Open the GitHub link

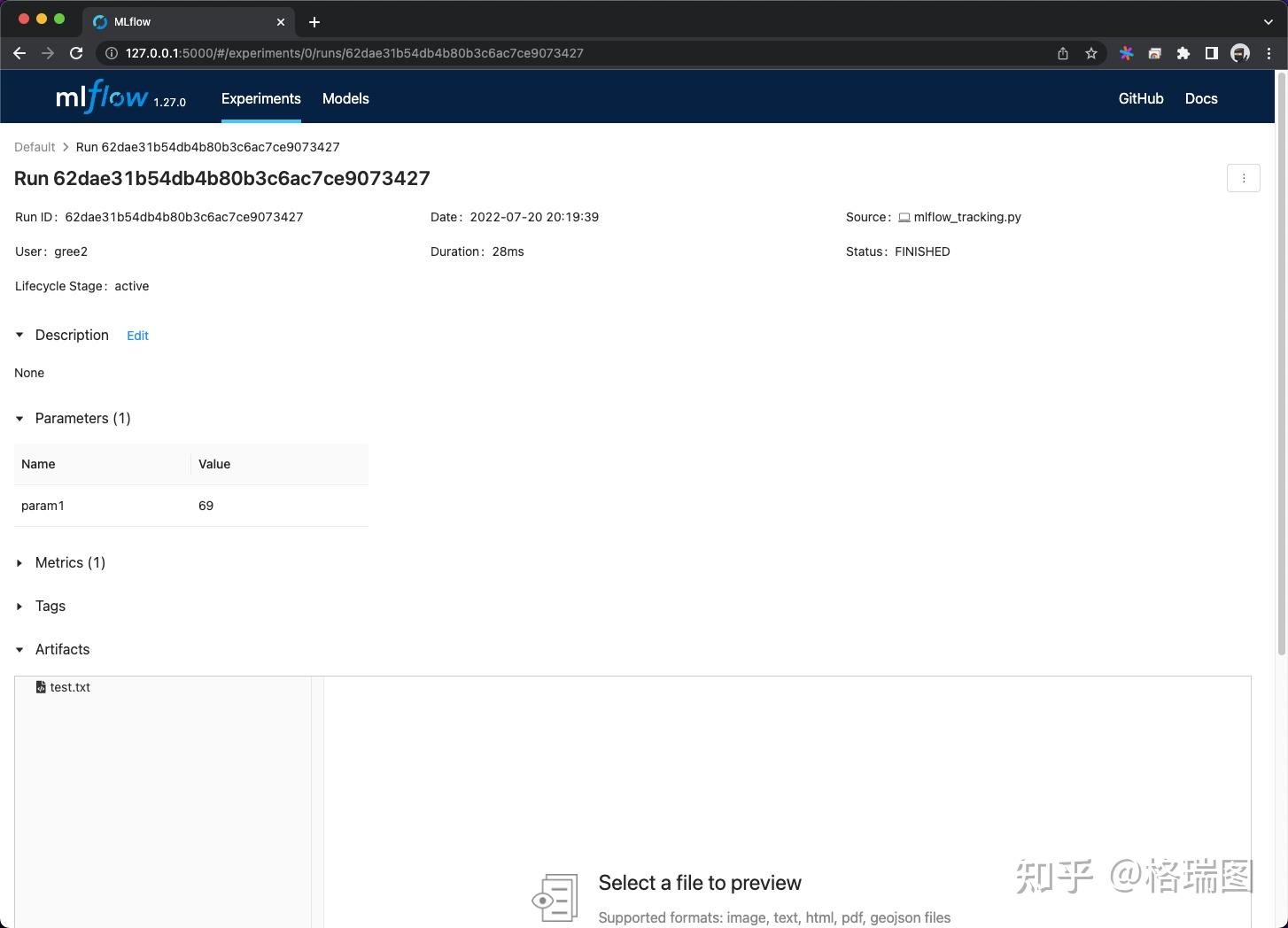[1141, 99]
